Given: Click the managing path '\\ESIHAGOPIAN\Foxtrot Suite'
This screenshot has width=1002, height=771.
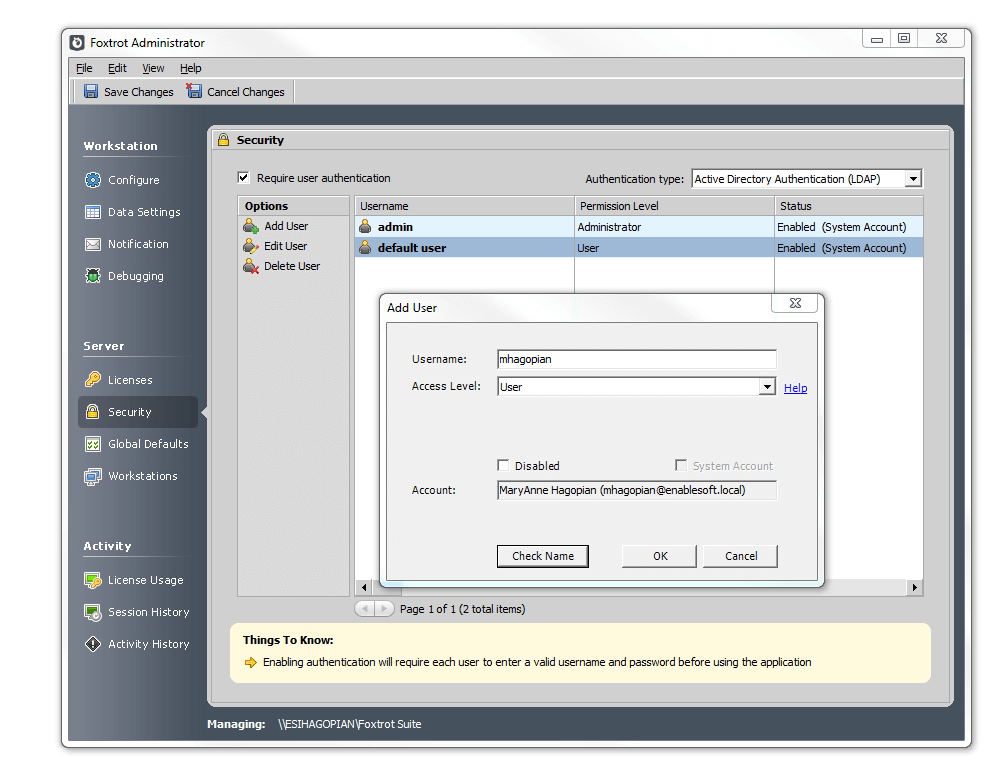Looking at the screenshot, I should coord(350,724).
